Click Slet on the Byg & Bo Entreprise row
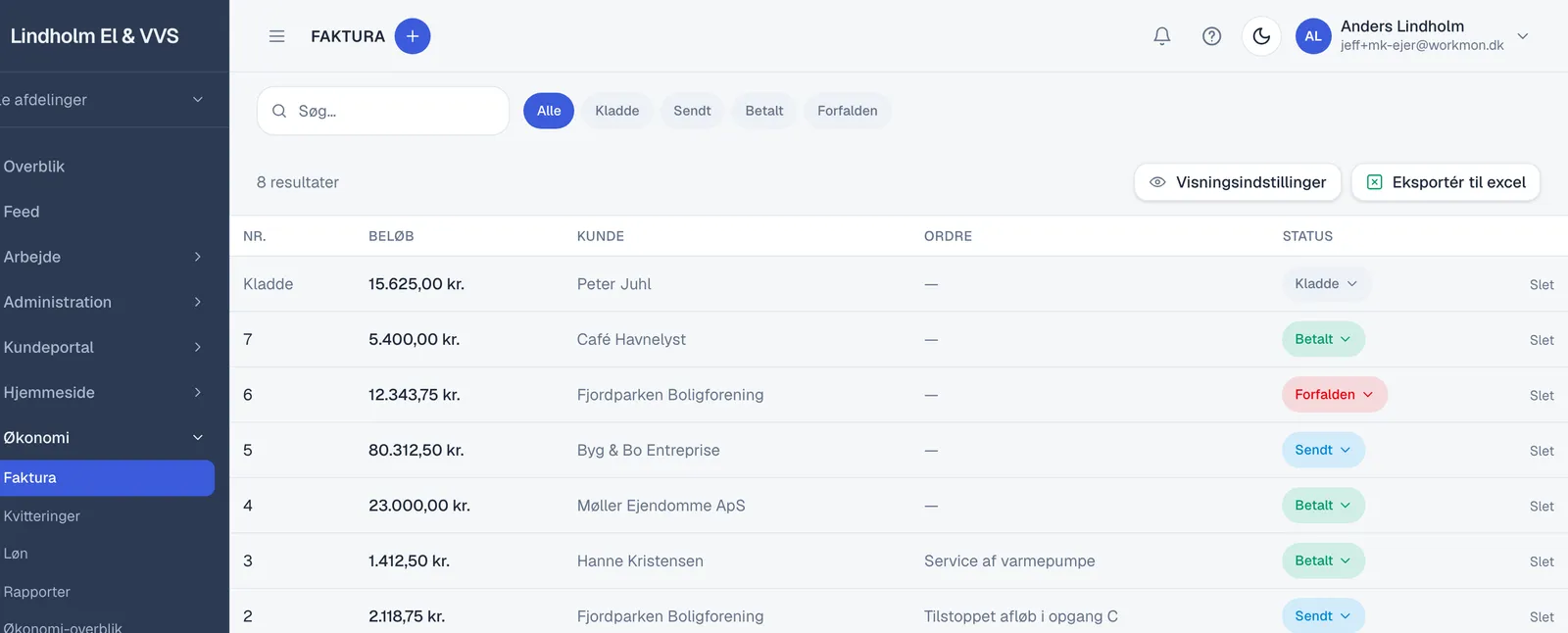1568x633 pixels. coord(1542,451)
